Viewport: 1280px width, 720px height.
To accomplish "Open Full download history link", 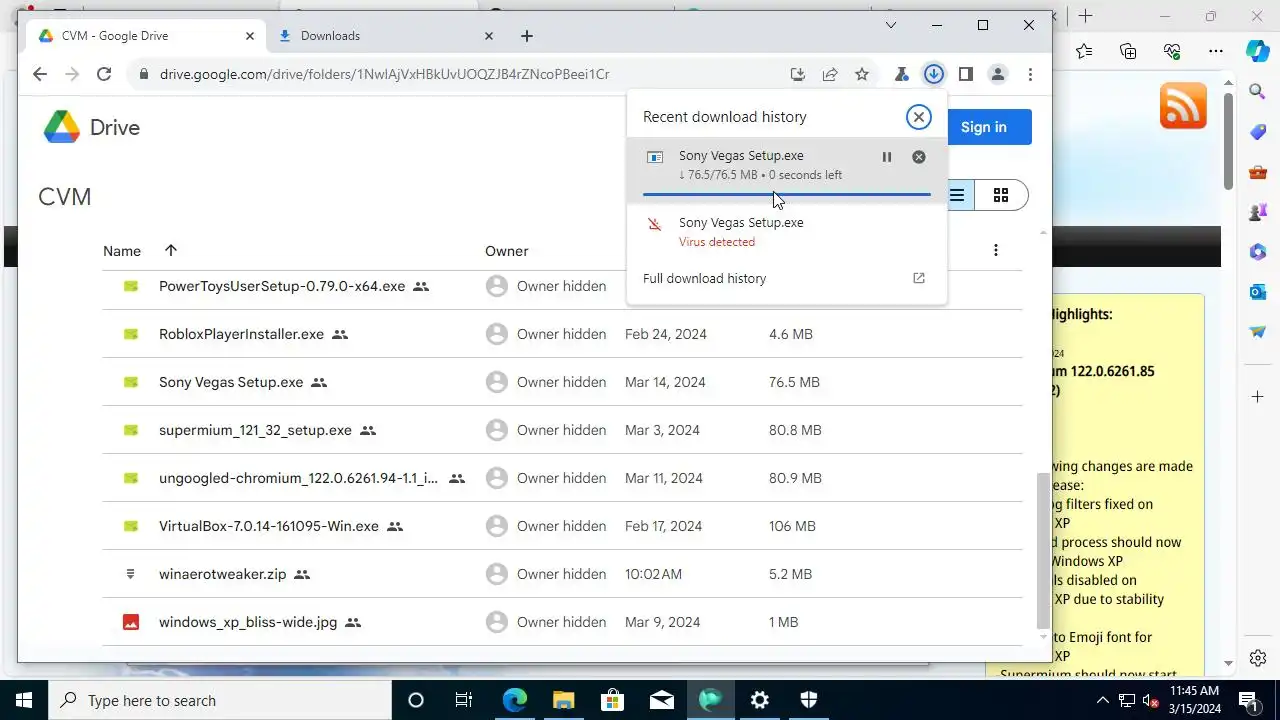I will click(x=704, y=279).
